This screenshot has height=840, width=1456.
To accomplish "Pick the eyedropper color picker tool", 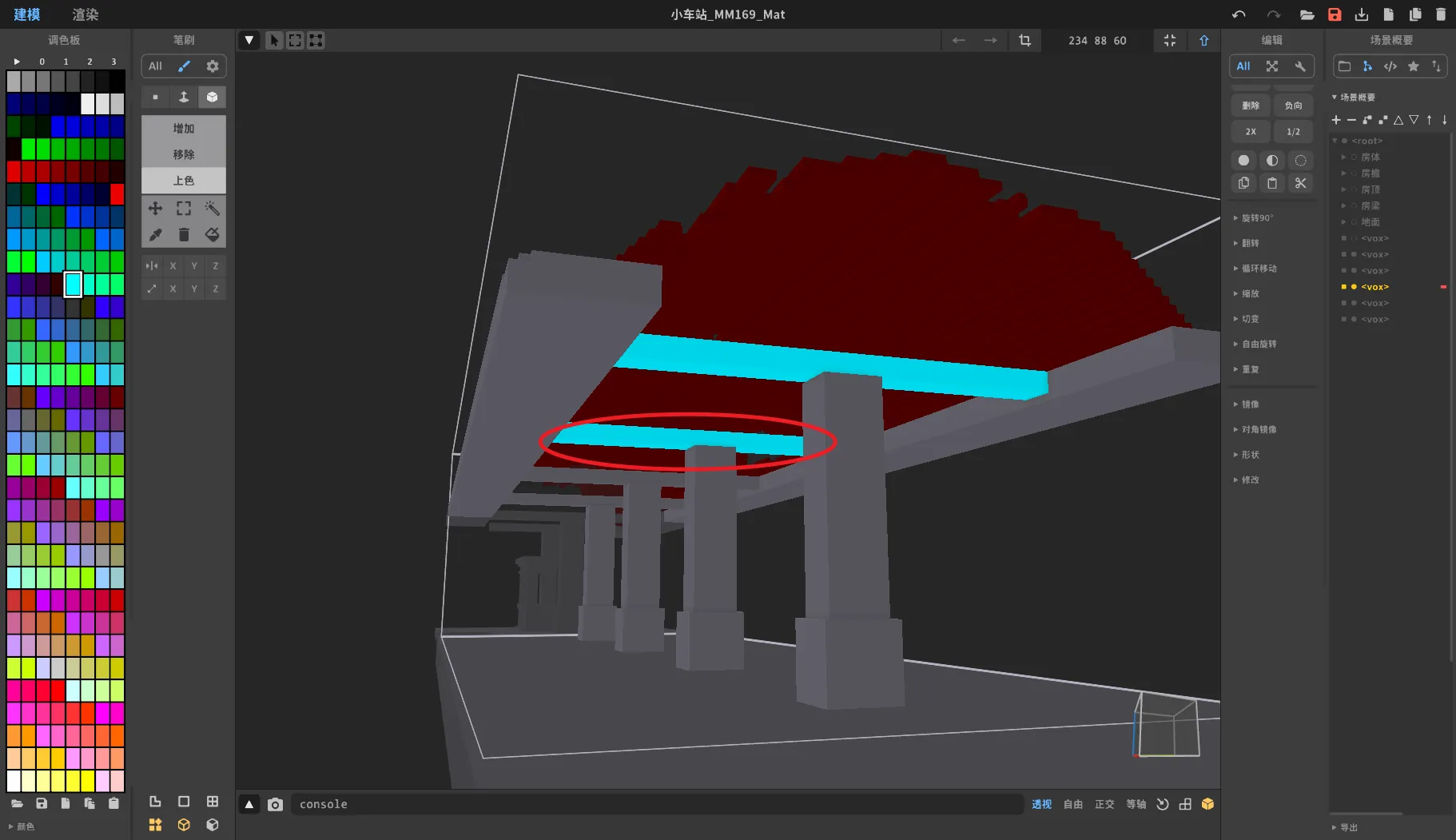I will click(155, 234).
